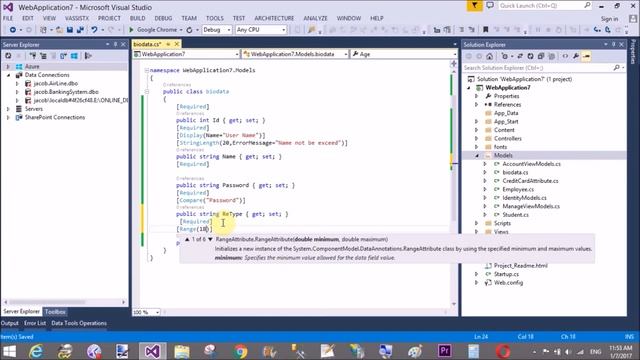Screen dimensions: 640x360
Task: Open the feedback speech bubble icon
Action: 490,6
